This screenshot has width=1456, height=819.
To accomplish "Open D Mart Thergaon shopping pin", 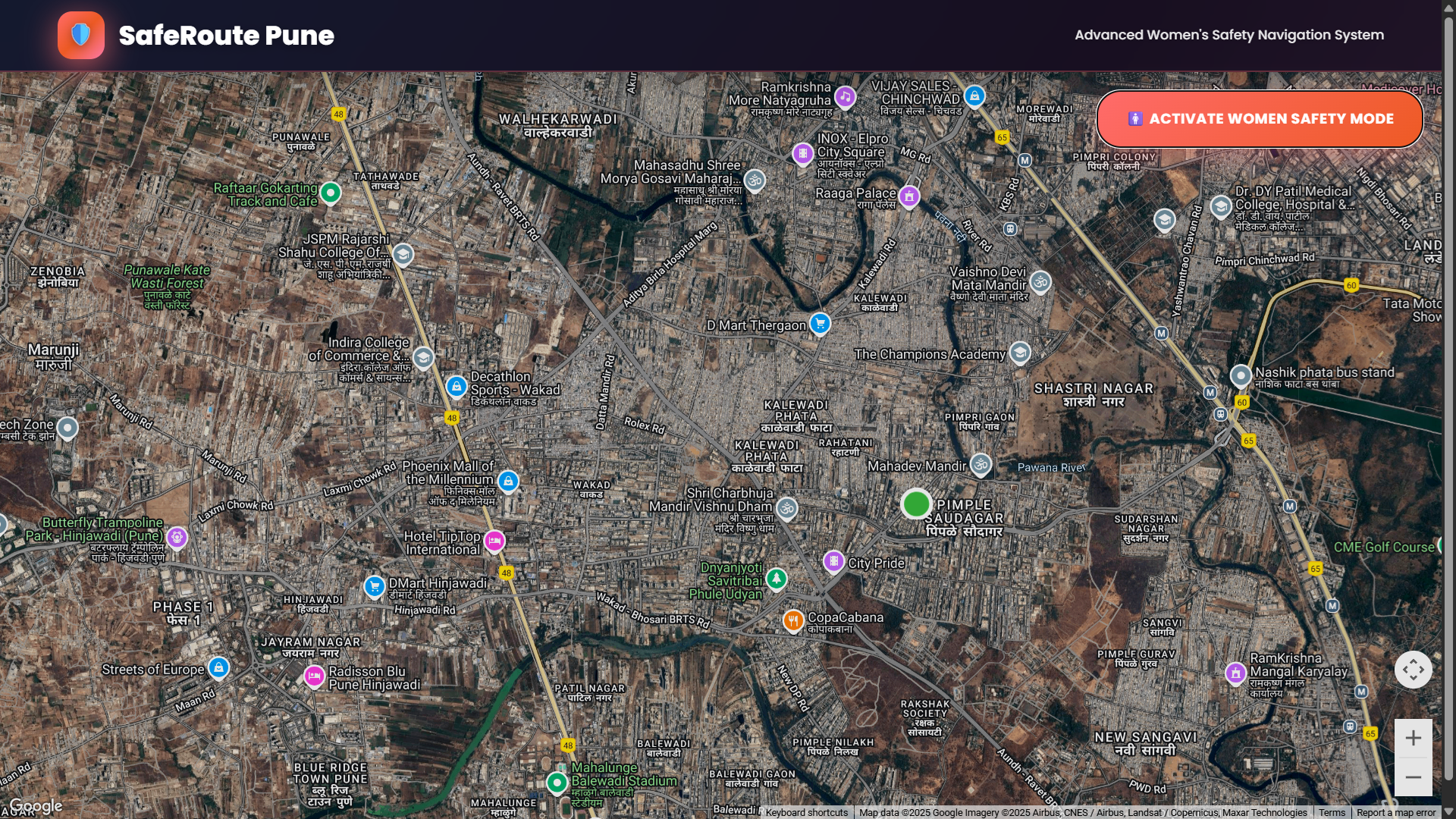I will (820, 323).
